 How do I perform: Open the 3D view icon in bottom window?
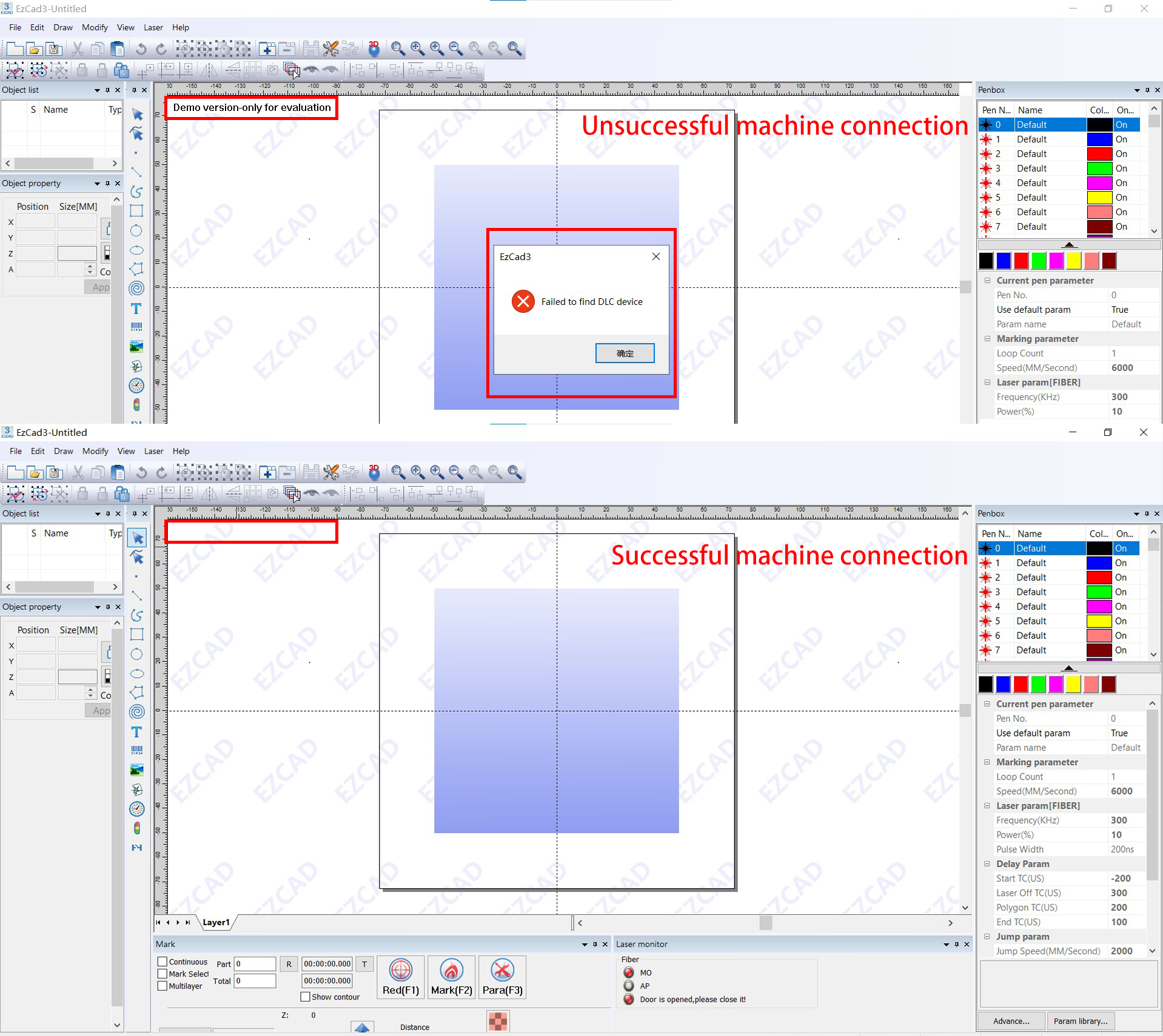click(x=374, y=473)
